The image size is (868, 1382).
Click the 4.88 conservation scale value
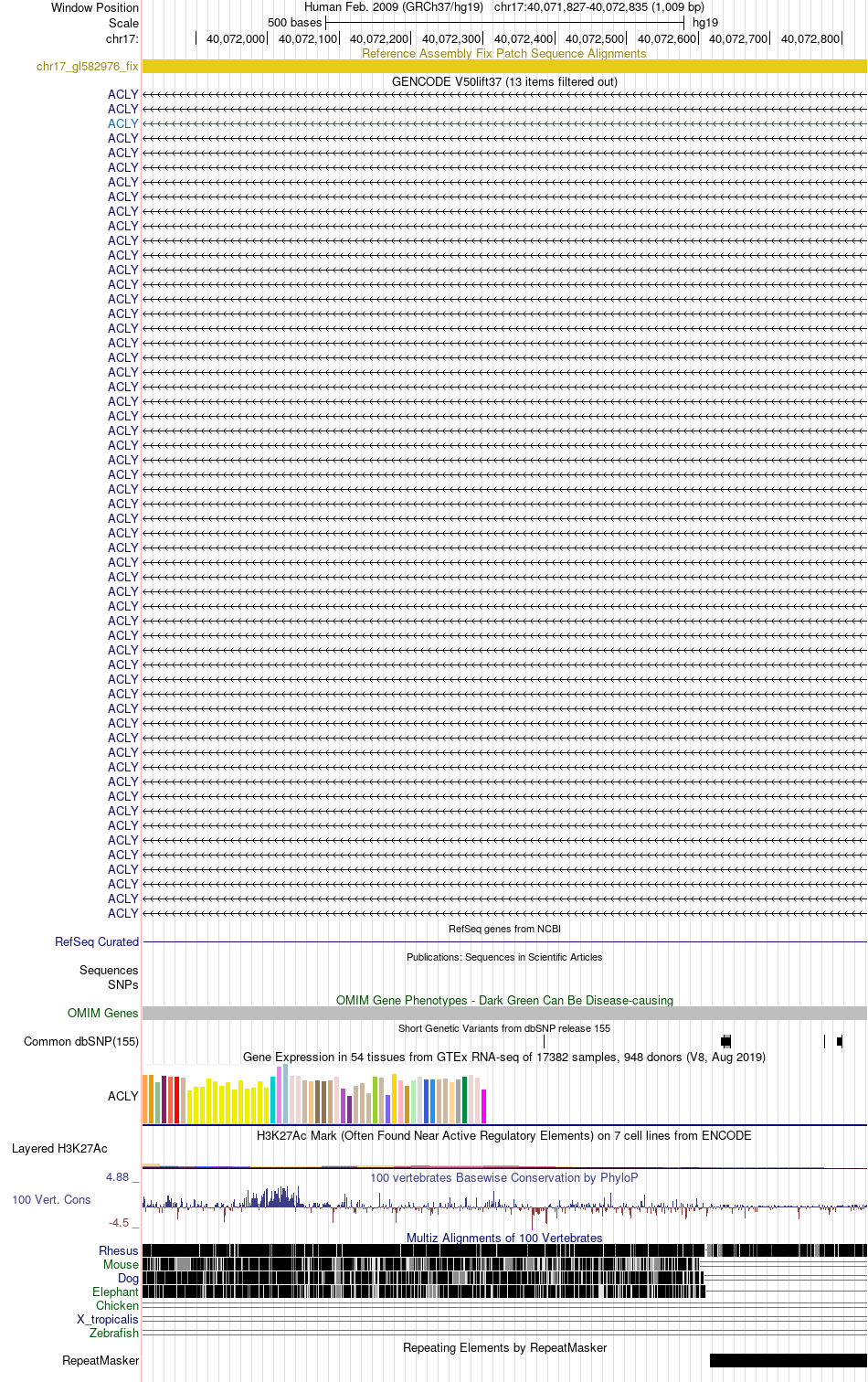(117, 1176)
